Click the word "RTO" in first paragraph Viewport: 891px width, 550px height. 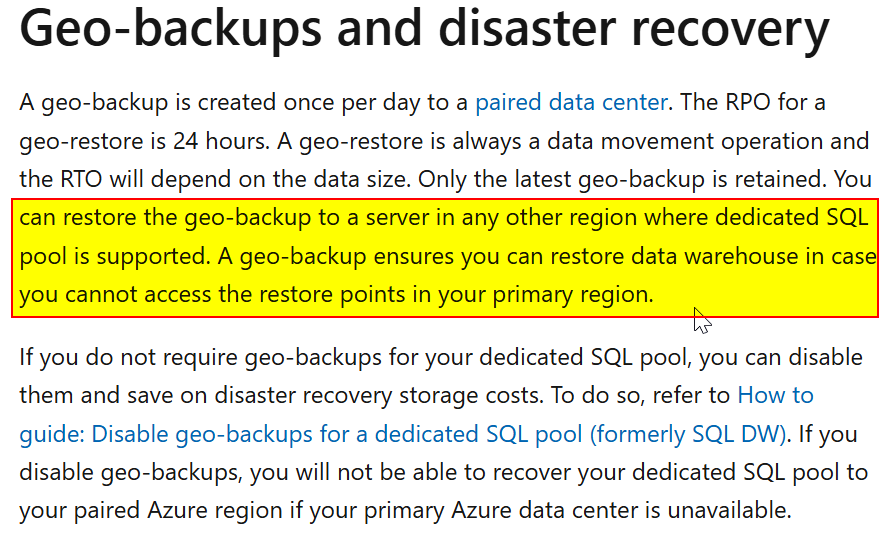[x=81, y=180]
